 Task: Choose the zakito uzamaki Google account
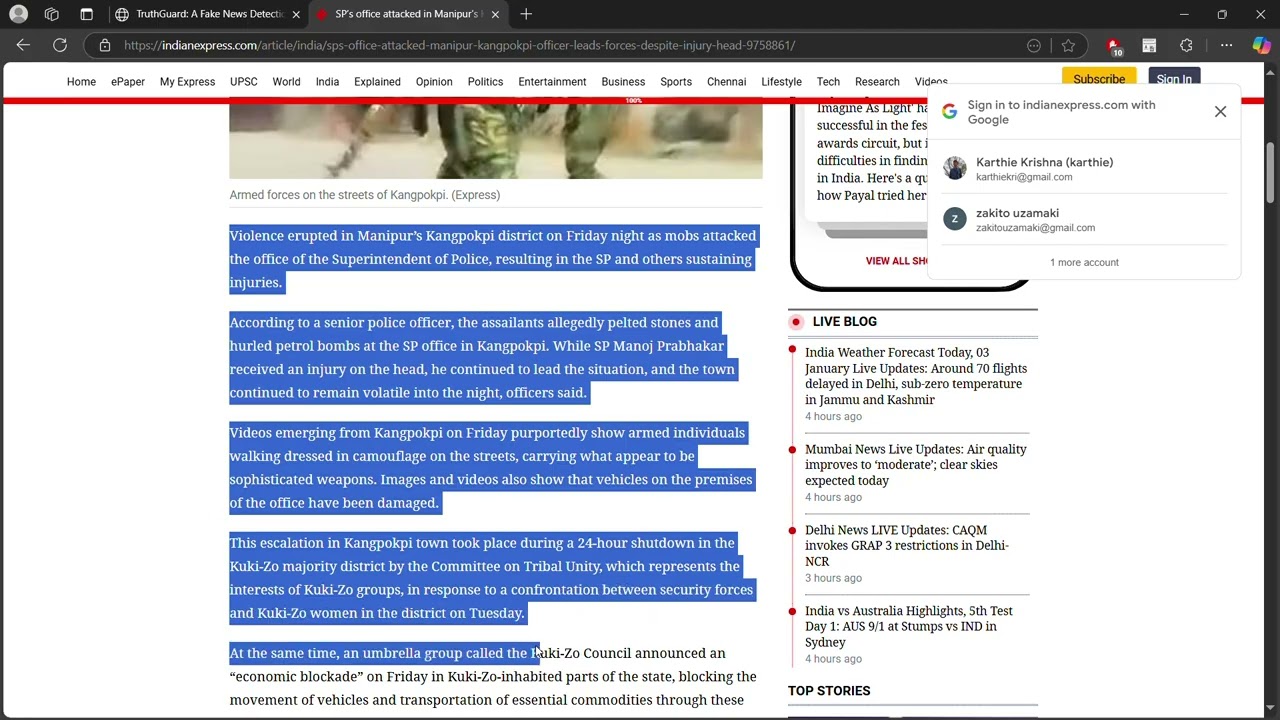(1084, 220)
